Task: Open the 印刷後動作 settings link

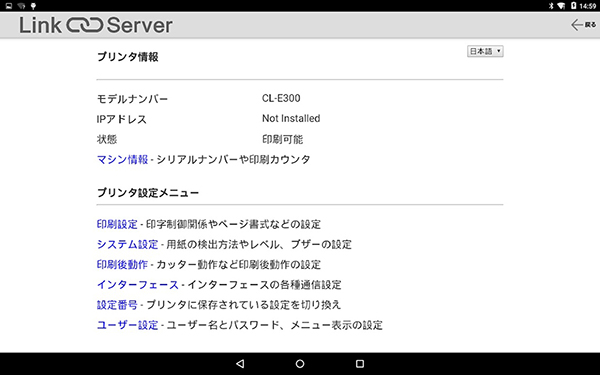Action: tap(122, 264)
